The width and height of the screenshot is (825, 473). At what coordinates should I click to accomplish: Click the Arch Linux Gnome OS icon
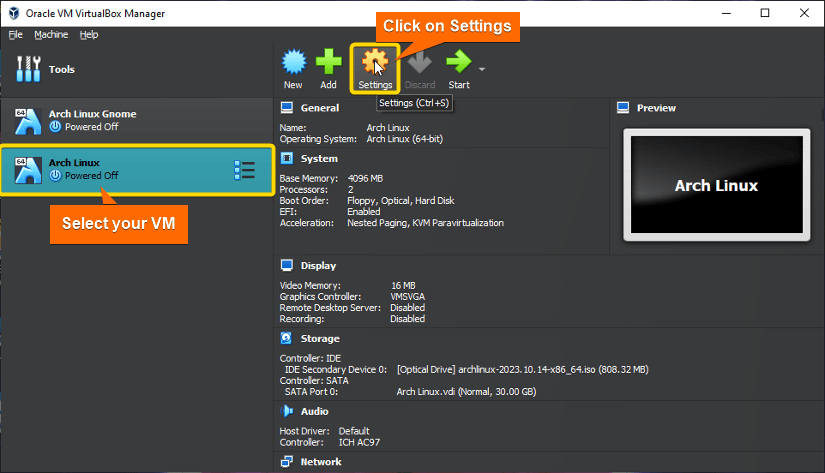[28, 121]
